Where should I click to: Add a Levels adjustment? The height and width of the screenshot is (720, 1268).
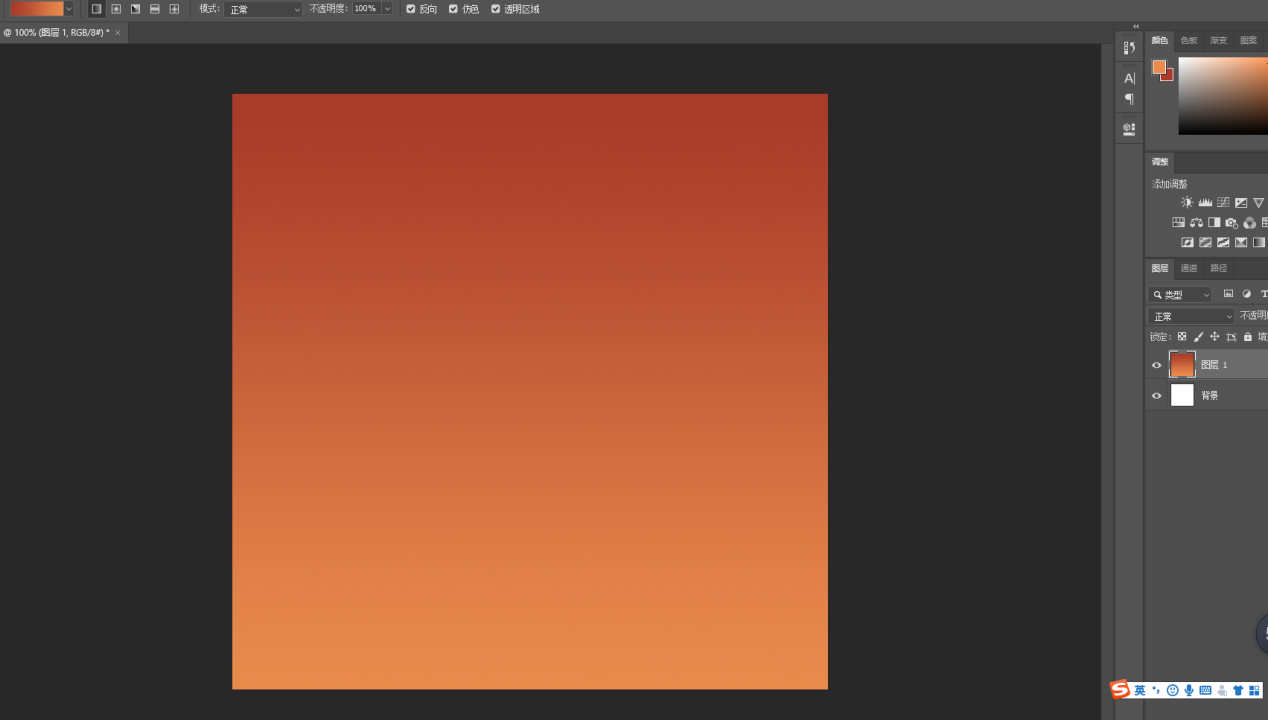point(1205,202)
